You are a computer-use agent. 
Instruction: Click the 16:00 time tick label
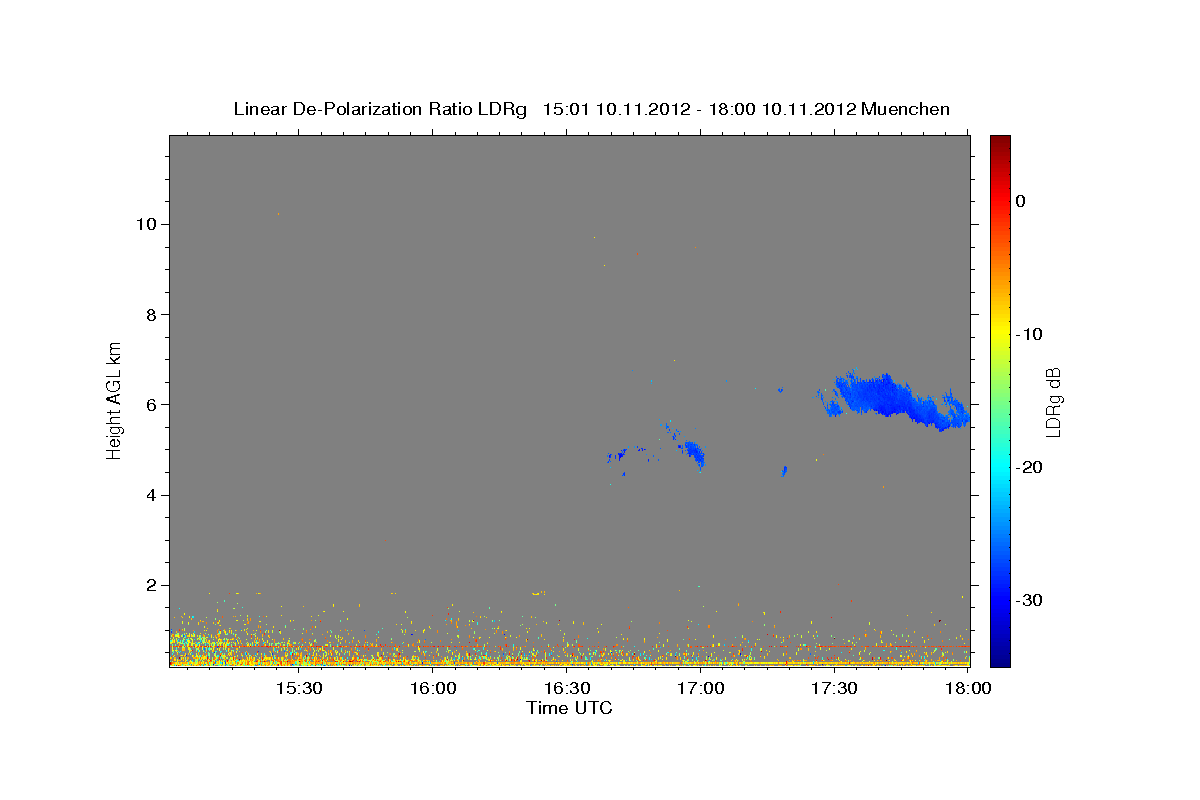coord(433,688)
